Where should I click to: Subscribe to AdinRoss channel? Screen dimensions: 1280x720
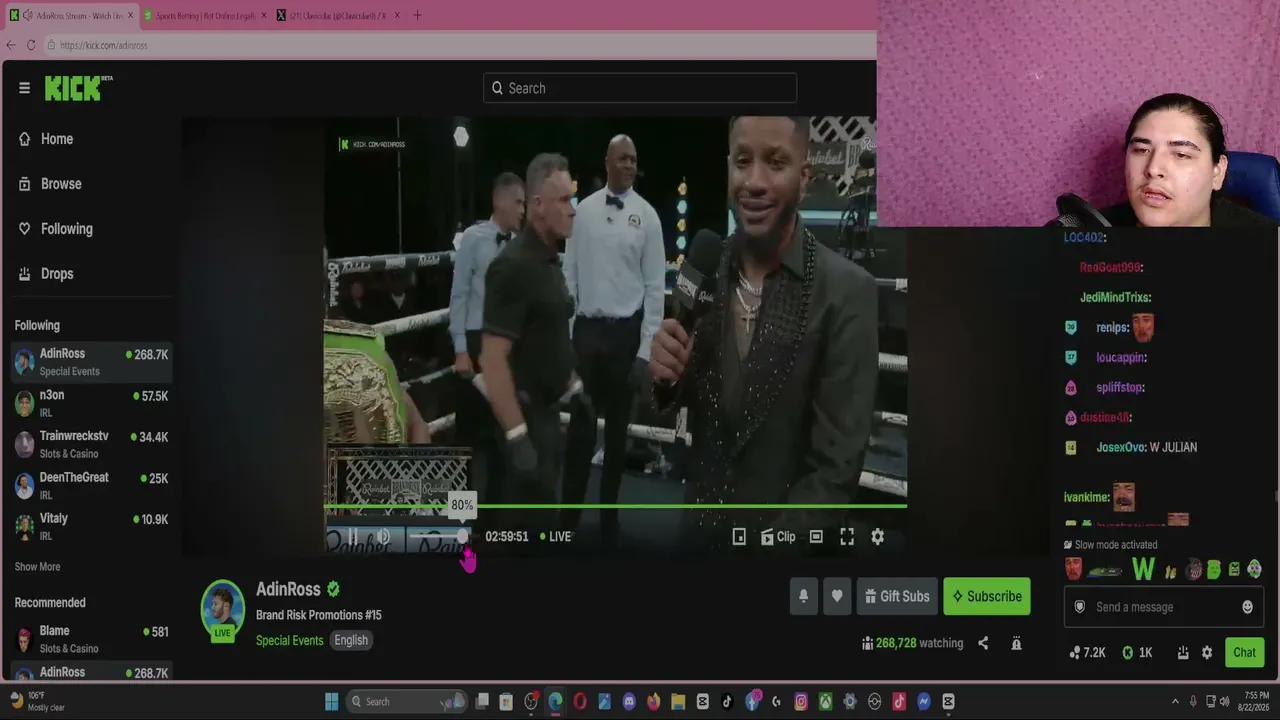click(x=987, y=596)
